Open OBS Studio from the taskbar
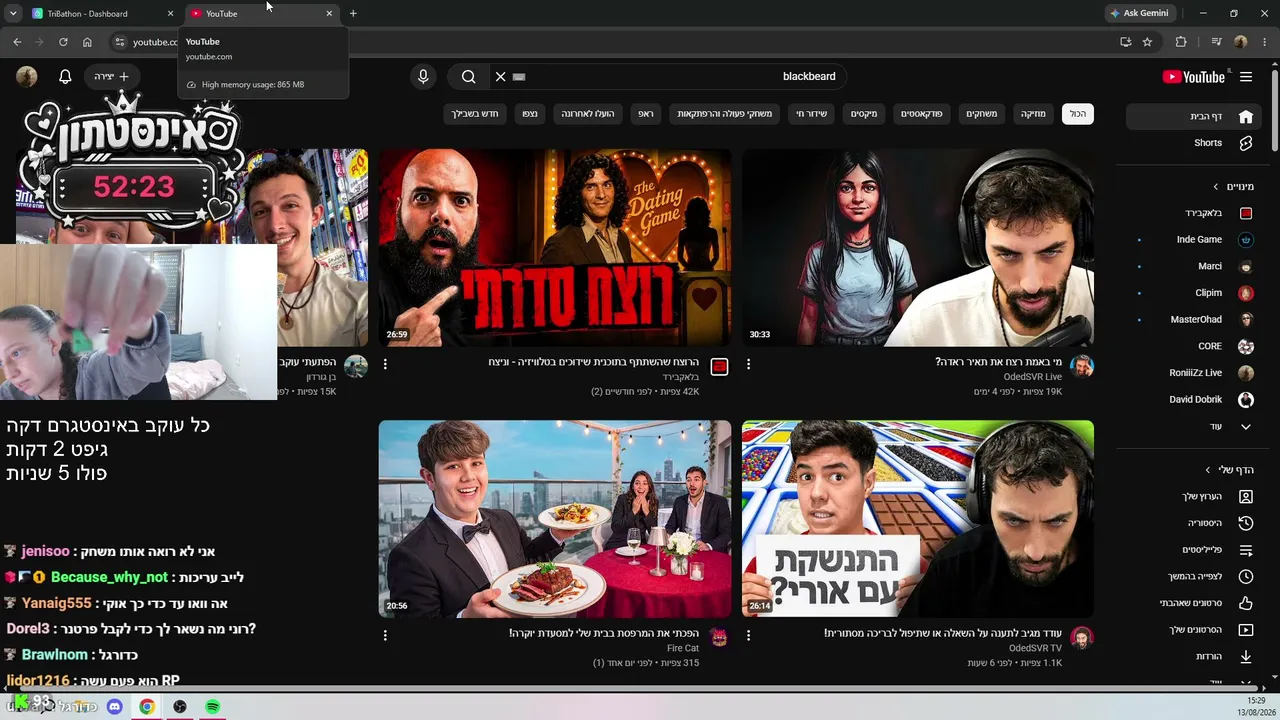The height and width of the screenshot is (720, 1280). pos(180,706)
